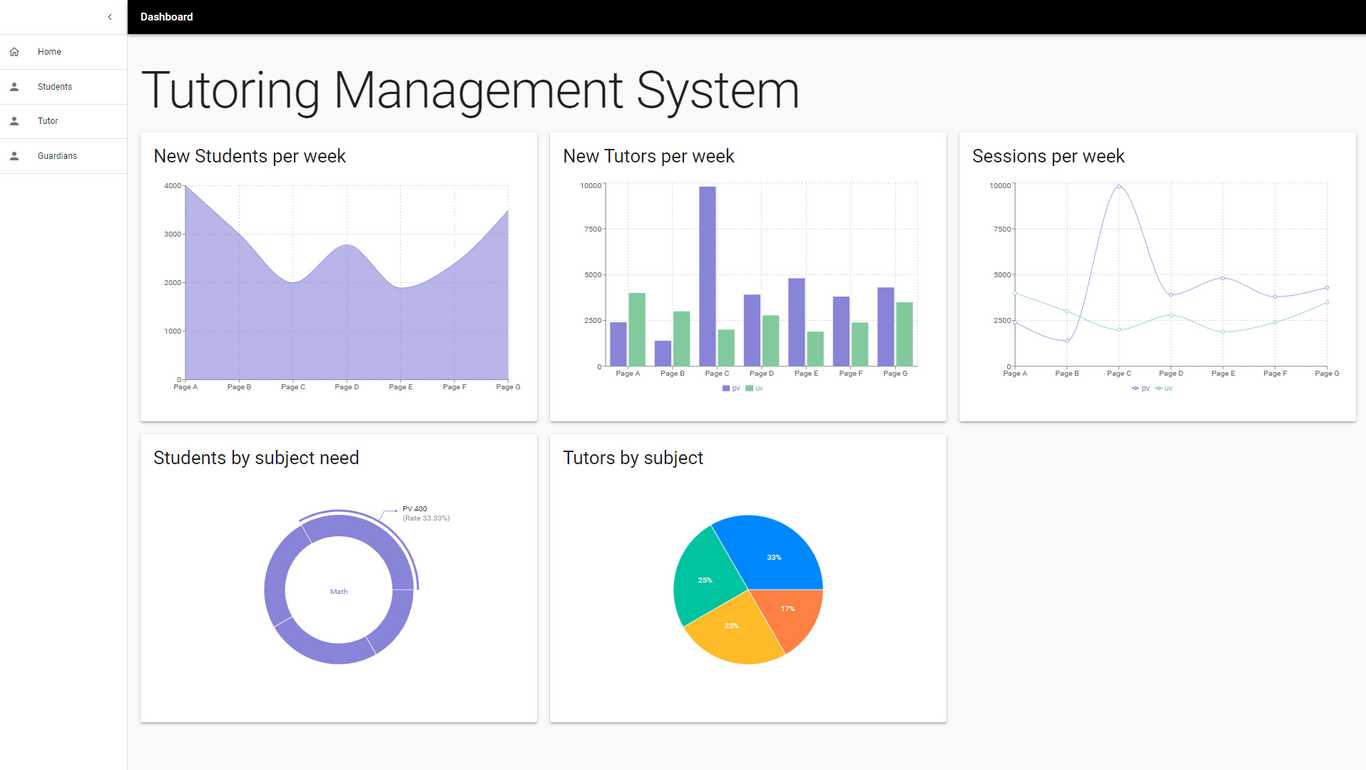
Task: Click the peak point at Page C in Sessions chart
Action: coord(1119,186)
